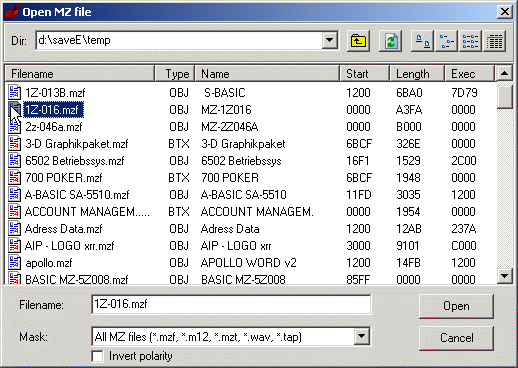Click the file icon of 6502 Betriebssys.mzf
This screenshot has width=518, height=368.
tap(14, 161)
